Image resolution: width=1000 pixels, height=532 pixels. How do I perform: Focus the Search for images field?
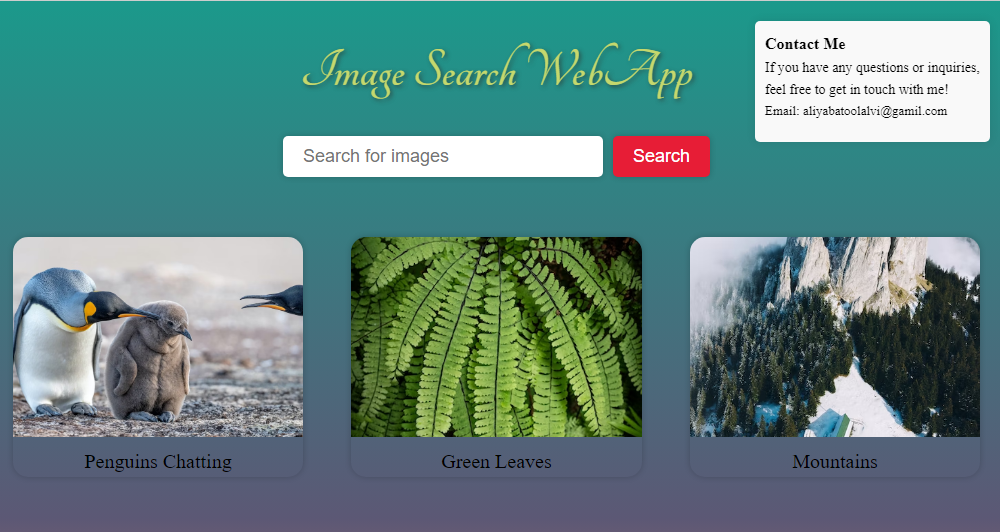pyautogui.click(x=443, y=156)
